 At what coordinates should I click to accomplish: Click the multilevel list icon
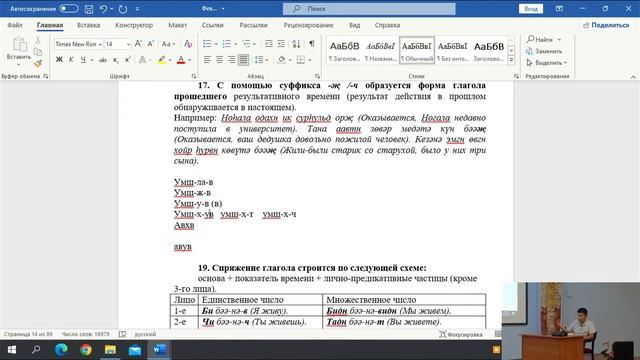point(247,44)
